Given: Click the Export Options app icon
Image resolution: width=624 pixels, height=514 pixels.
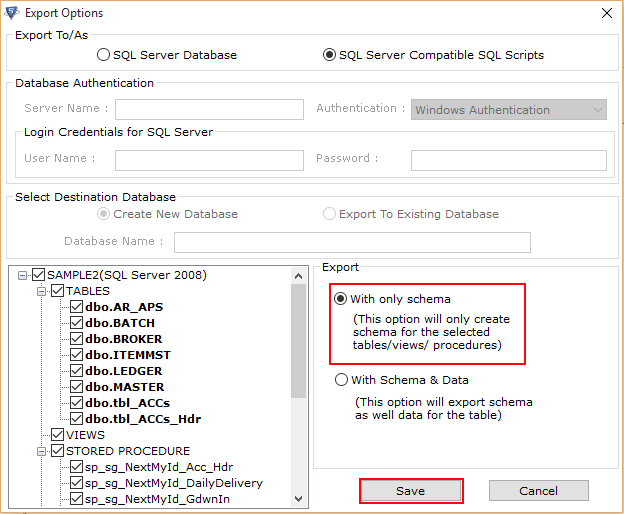Looking at the screenshot, I should tap(12, 13).
